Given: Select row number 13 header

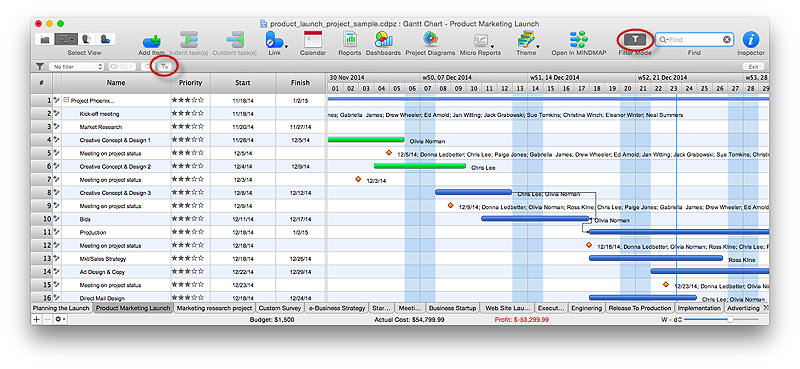Looking at the screenshot, I should click(42, 259).
